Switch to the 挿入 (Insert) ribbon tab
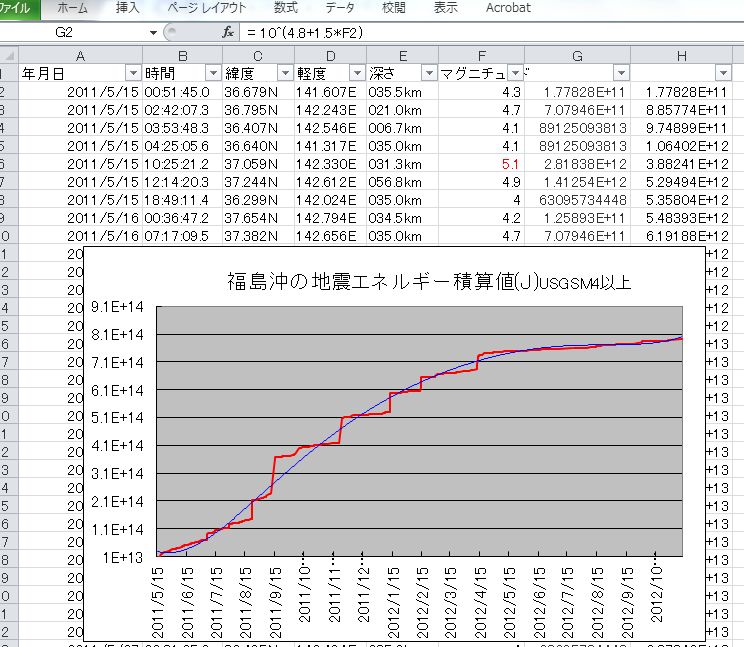 128,8
